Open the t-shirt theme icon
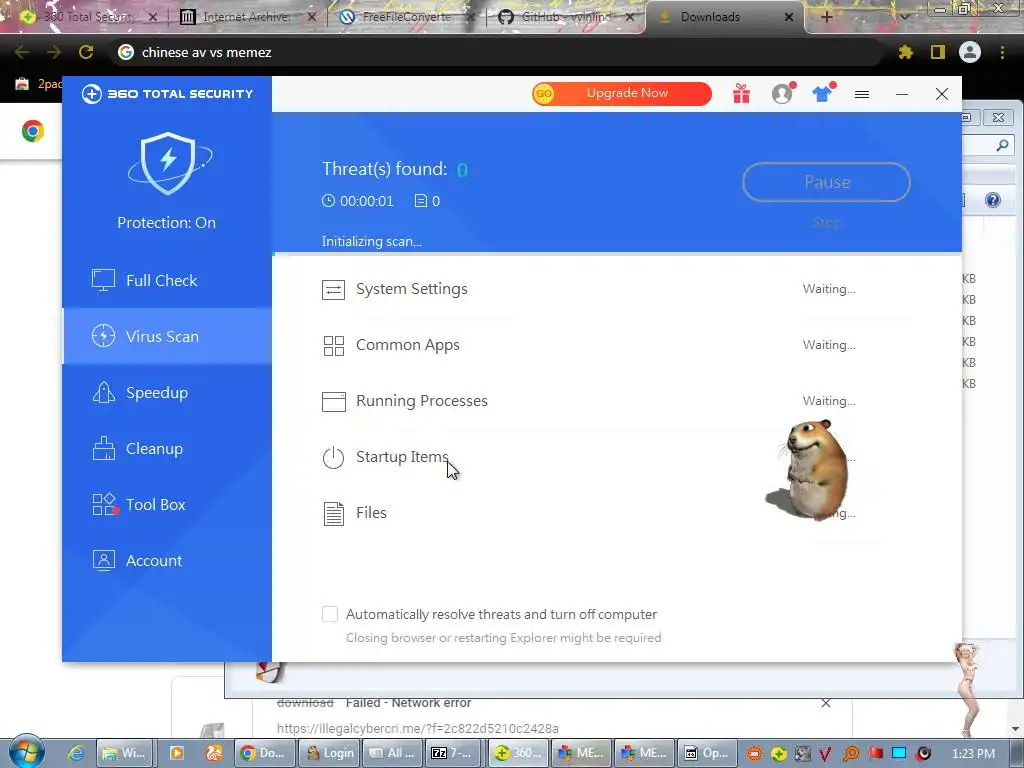Viewport: 1024px width, 768px height. click(822, 94)
